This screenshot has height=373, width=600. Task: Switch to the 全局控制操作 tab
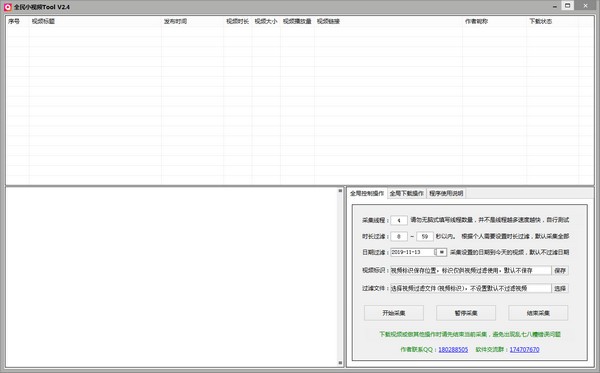pos(367,193)
